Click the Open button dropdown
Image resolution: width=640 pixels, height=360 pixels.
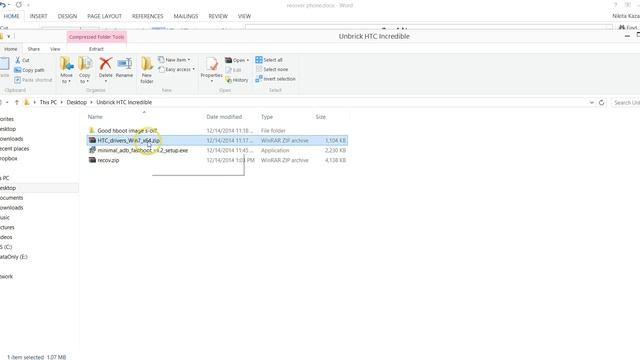coord(237,60)
